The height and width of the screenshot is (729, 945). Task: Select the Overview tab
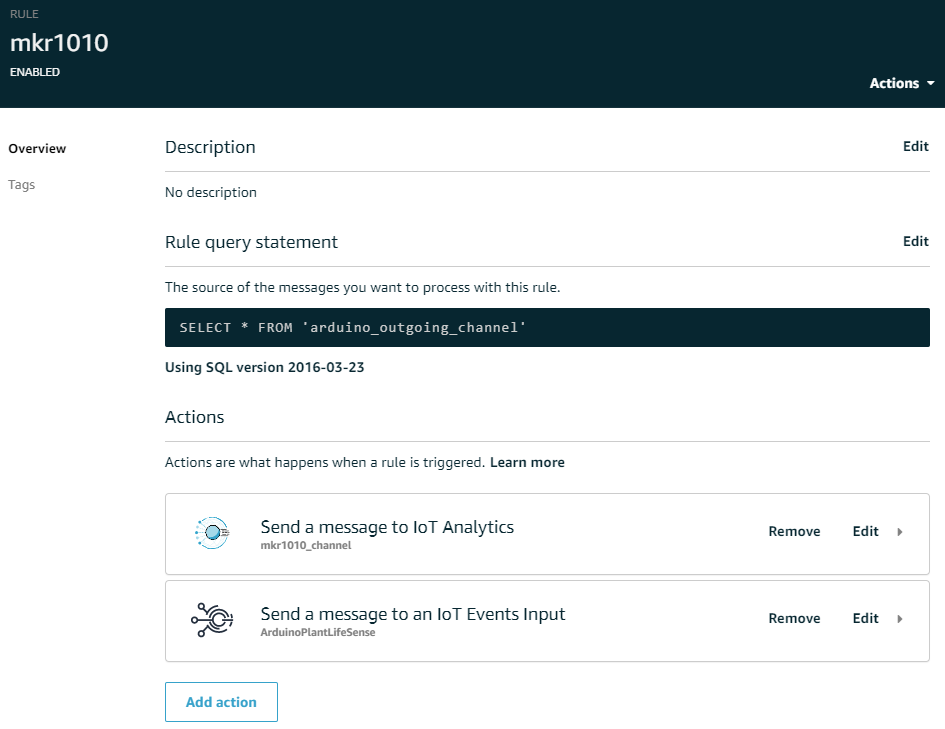(x=37, y=149)
